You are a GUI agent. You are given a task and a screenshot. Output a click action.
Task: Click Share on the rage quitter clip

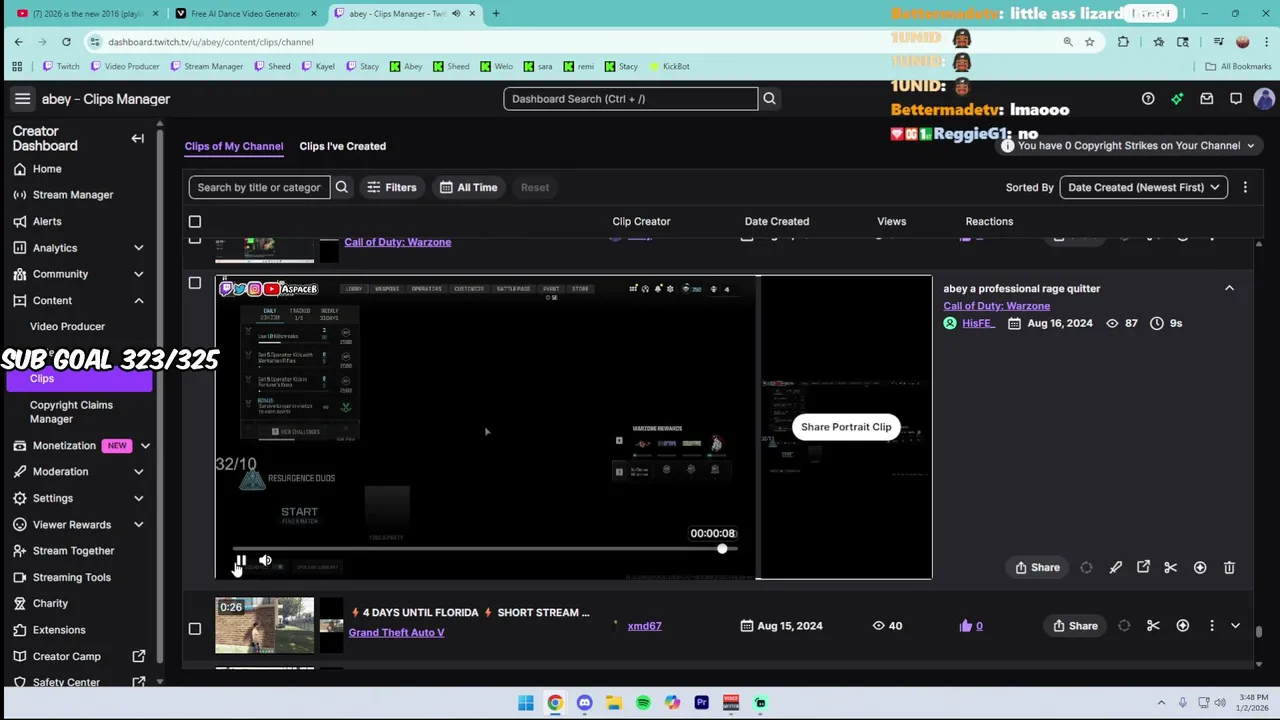point(1037,567)
